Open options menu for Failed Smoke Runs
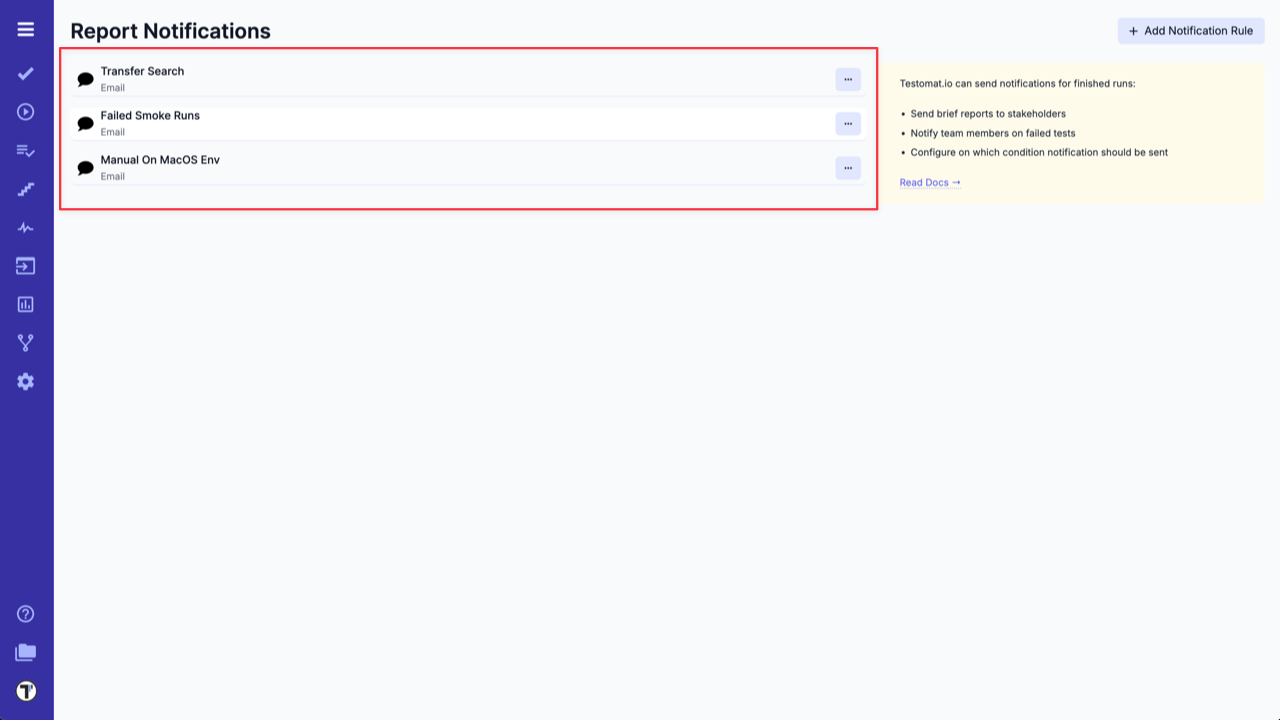Screen dimensions: 1280x720 click(x=847, y=124)
